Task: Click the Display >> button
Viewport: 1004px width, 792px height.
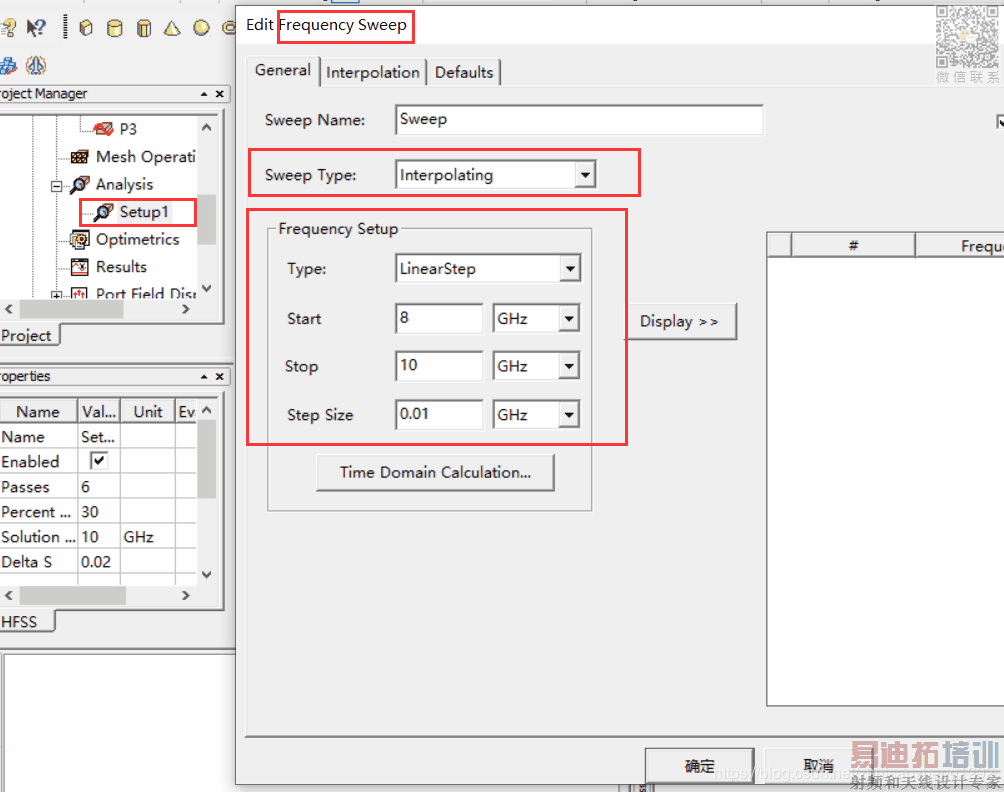Action: pos(679,321)
